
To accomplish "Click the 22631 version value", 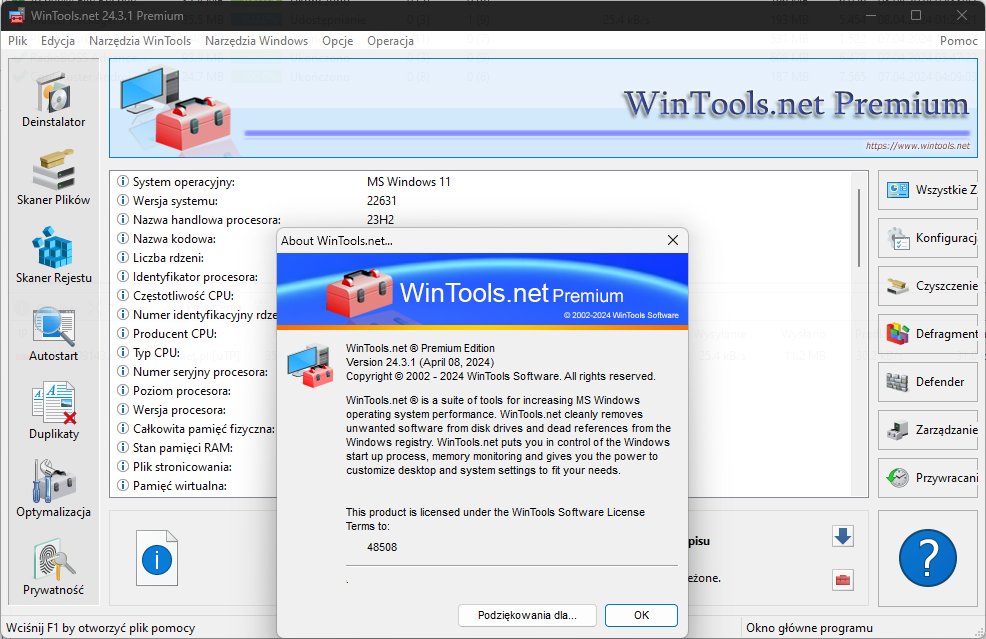I will pyautogui.click(x=382, y=201).
